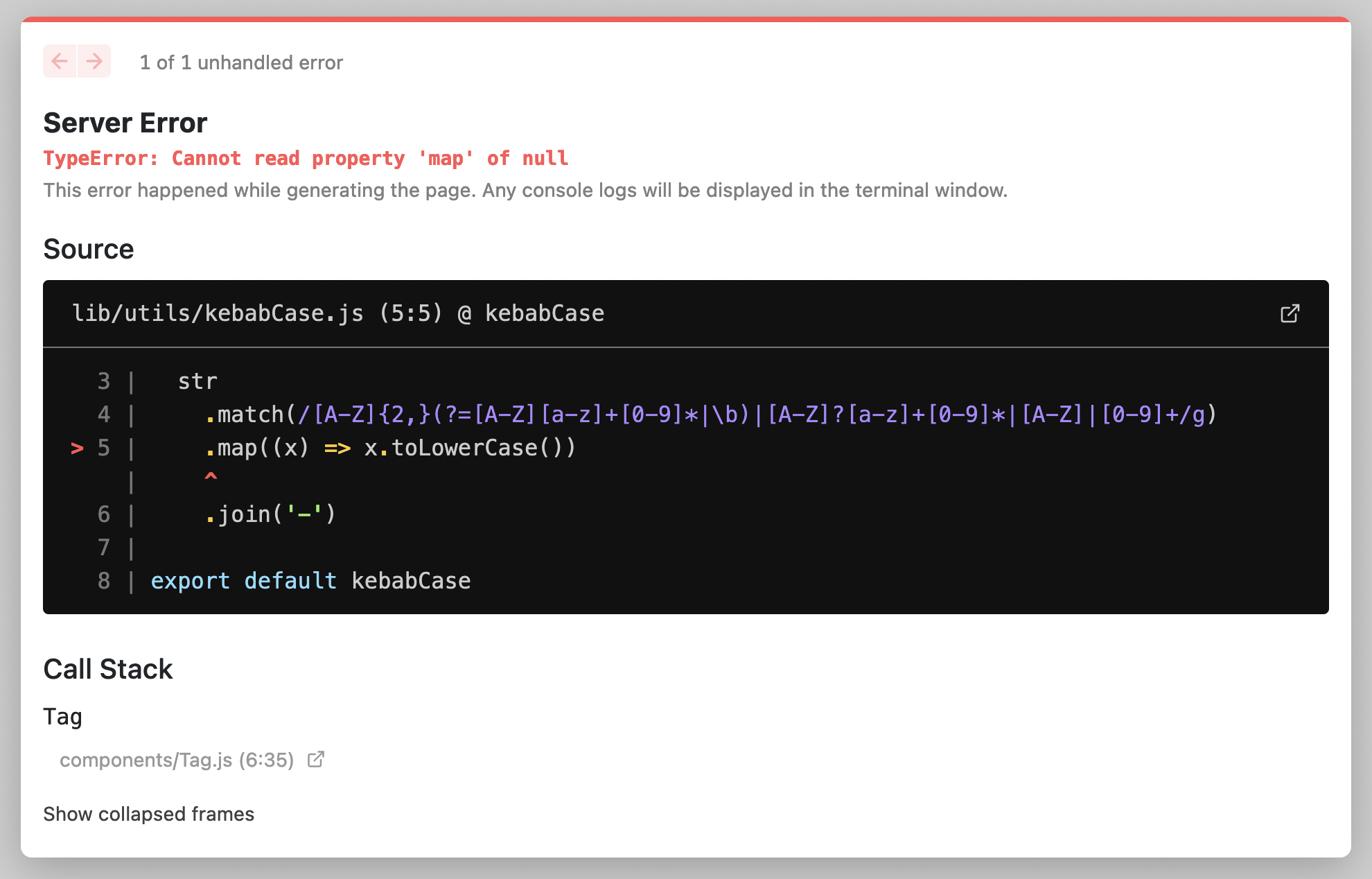Click the Call Stack section heading
The width and height of the screenshot is (1372, 879).
pyautogui.click(x=108, y=668)
